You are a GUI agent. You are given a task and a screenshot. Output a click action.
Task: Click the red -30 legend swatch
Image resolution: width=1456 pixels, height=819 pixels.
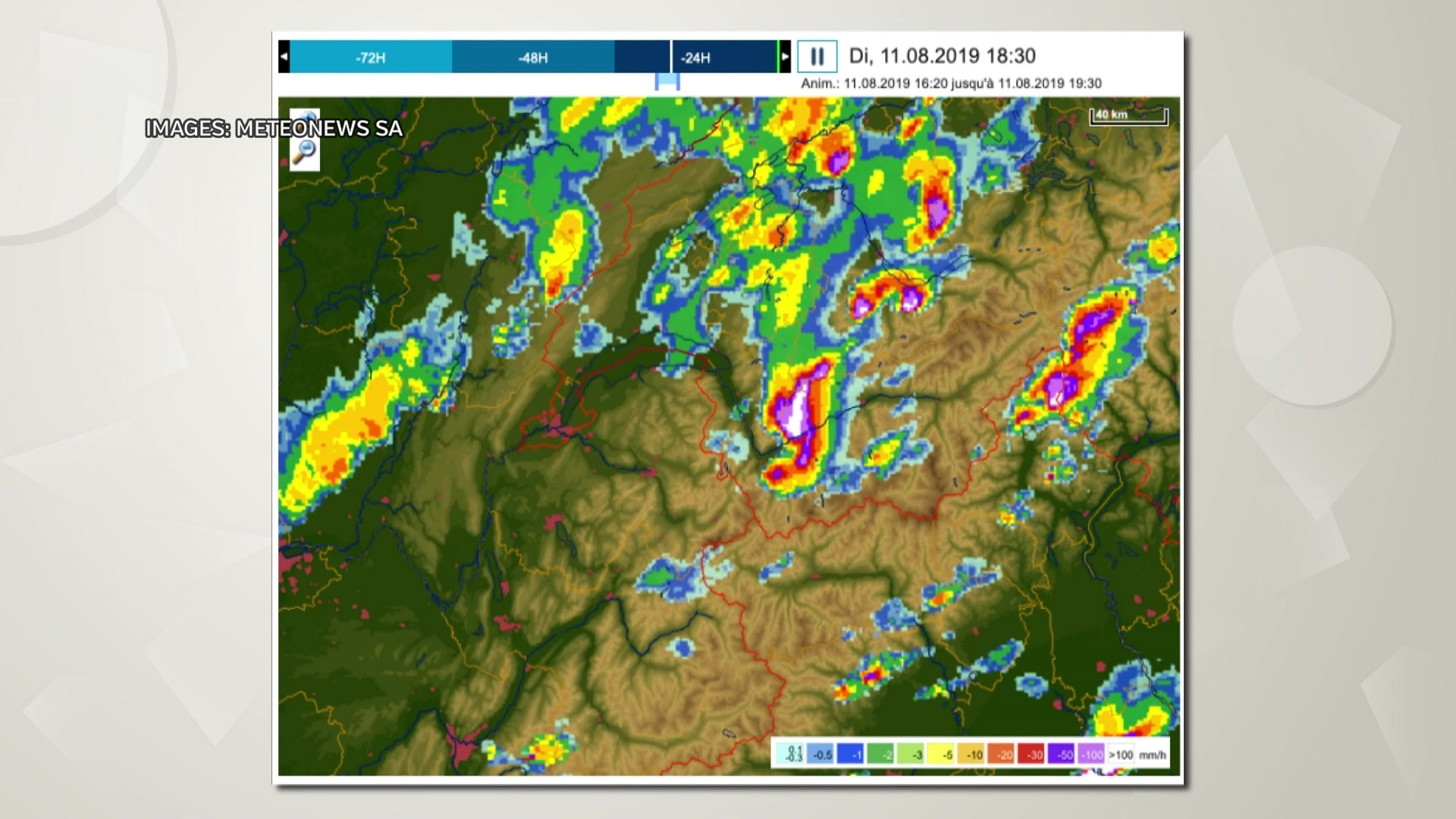point(1031,753)
